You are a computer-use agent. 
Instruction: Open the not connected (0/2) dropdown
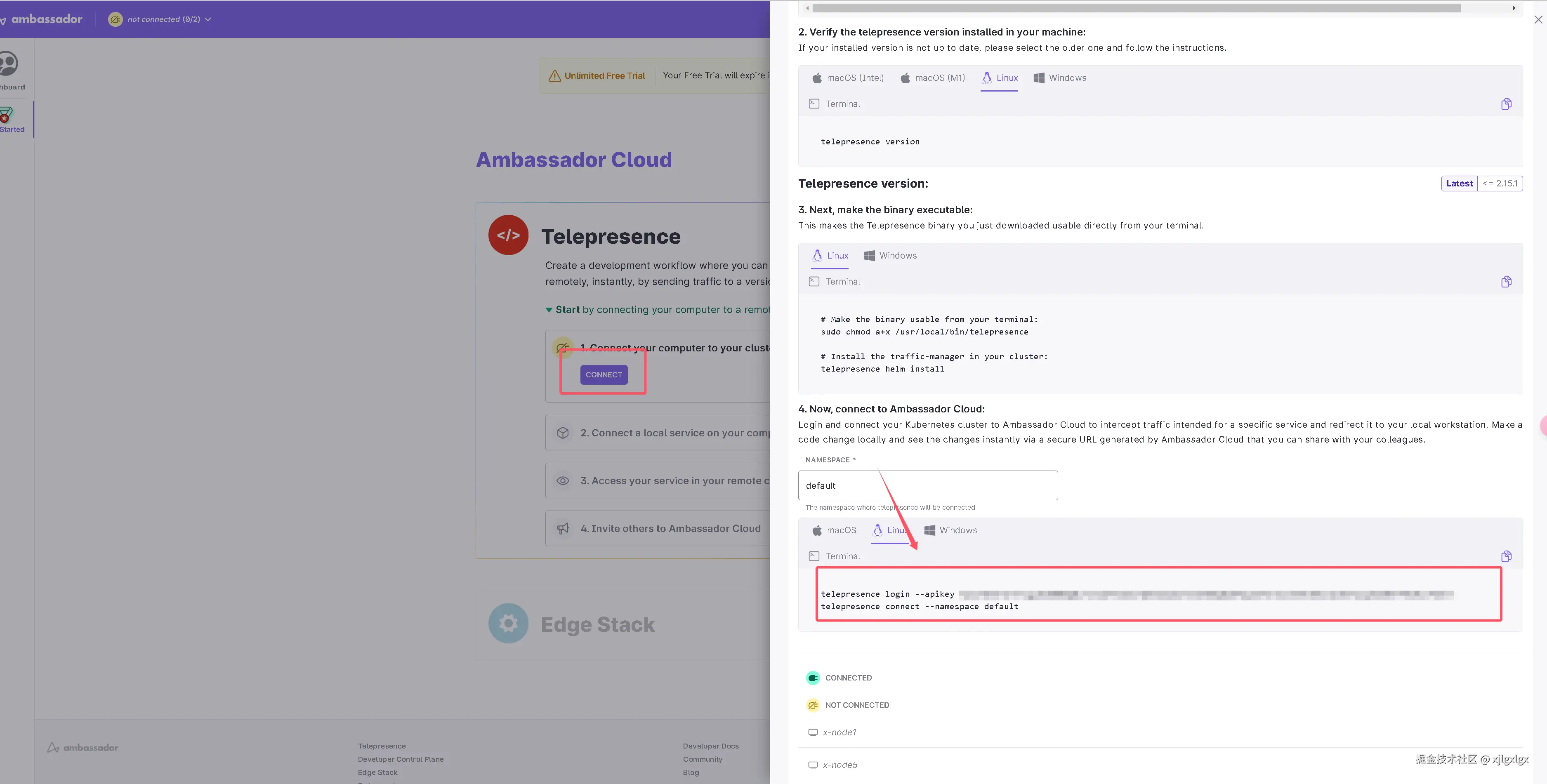[x=160, y=19]
